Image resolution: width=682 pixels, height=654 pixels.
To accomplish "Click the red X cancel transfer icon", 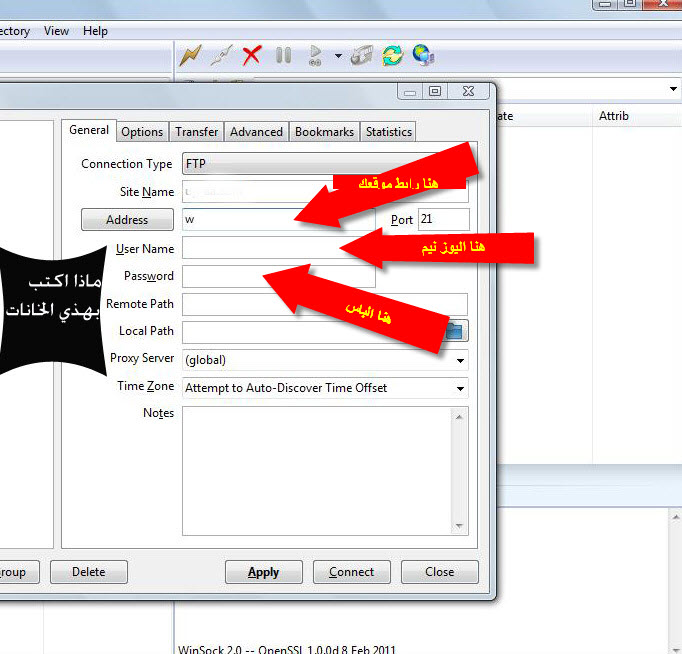I will (252, 55).
